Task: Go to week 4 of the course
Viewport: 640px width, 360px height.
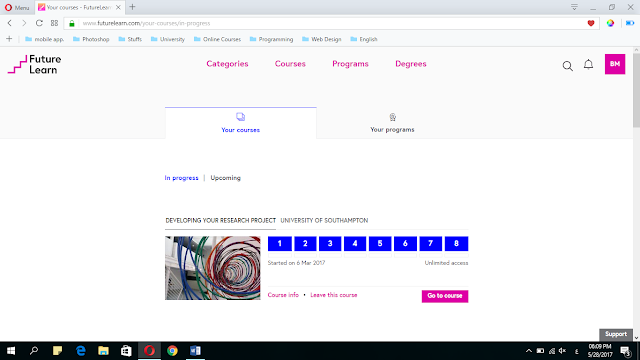Action: click(355, 244)
